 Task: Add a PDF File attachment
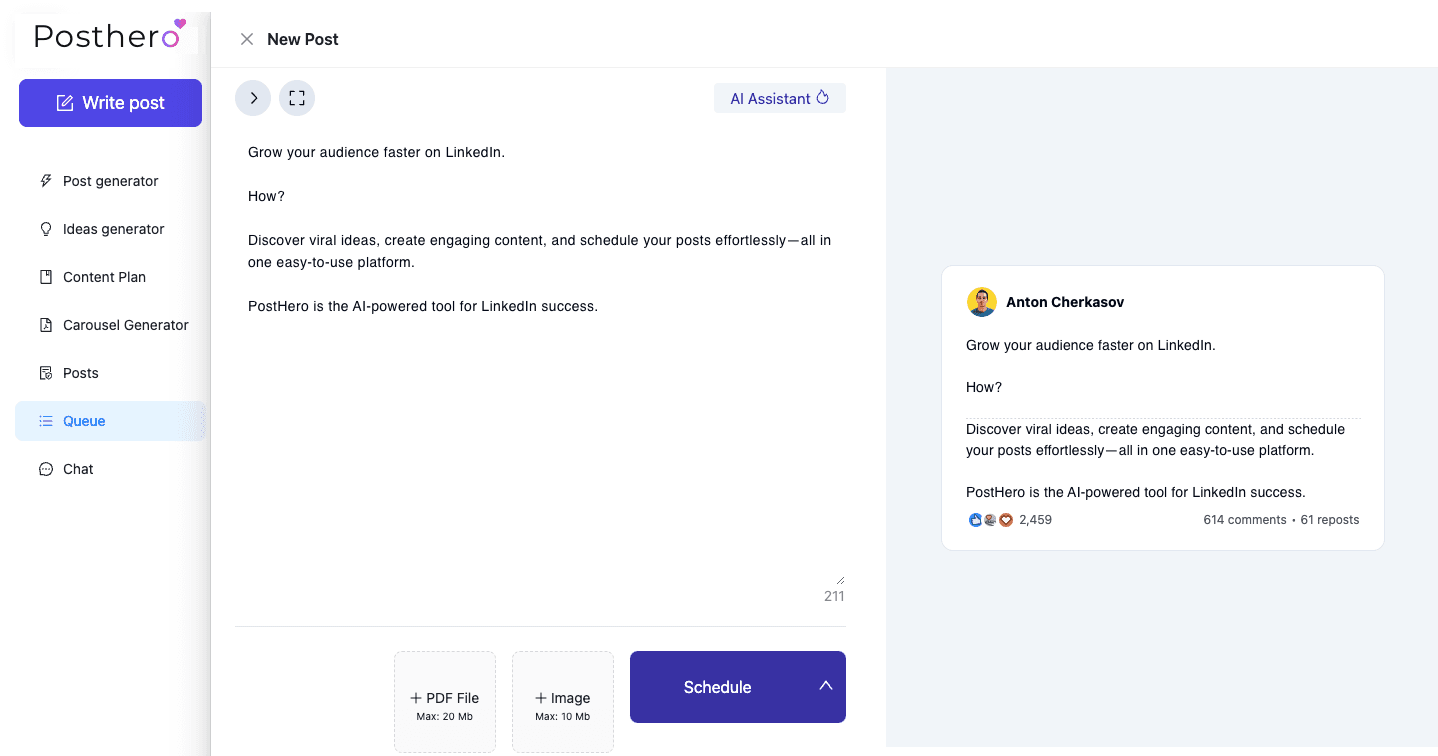point(444,702)
